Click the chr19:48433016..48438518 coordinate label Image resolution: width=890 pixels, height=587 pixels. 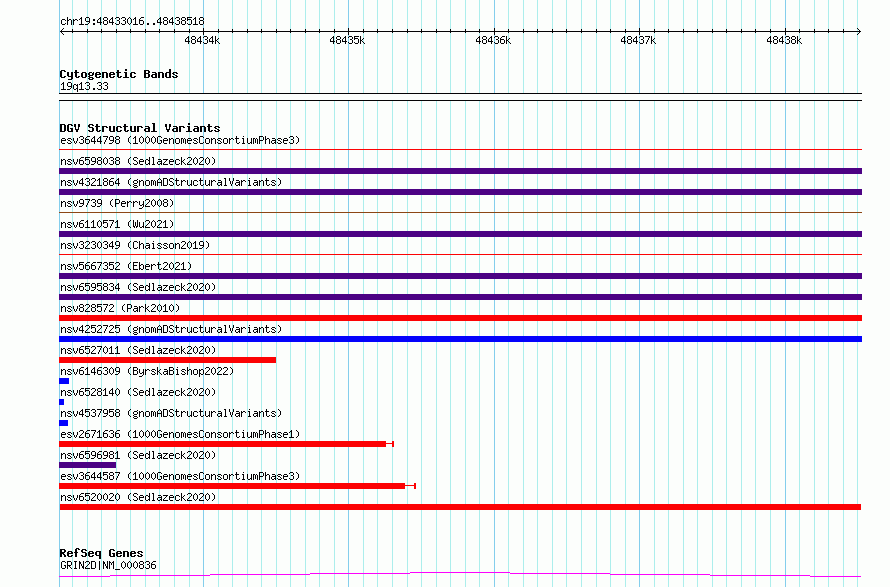(x=132, y=21)
